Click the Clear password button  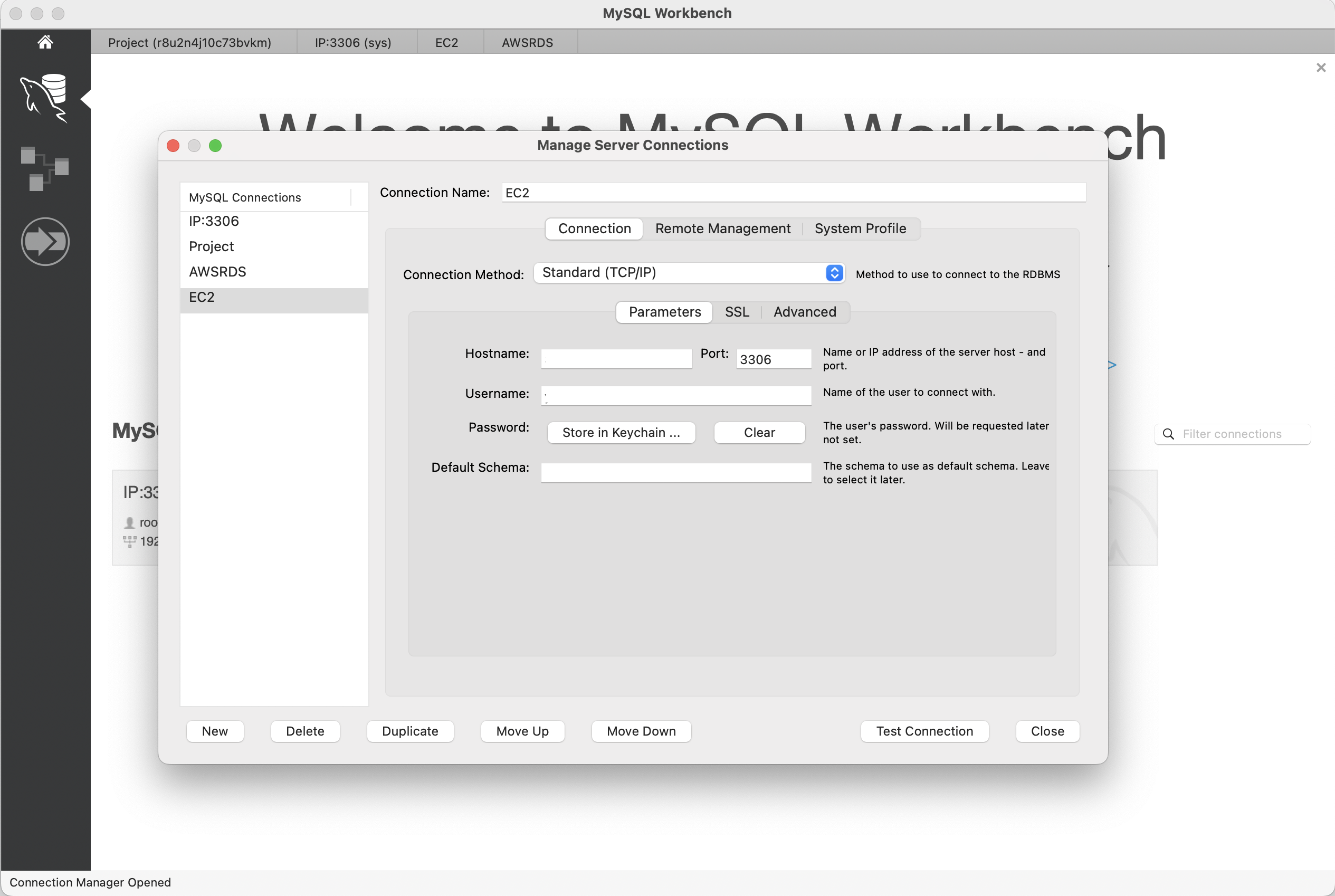[759, 433]
